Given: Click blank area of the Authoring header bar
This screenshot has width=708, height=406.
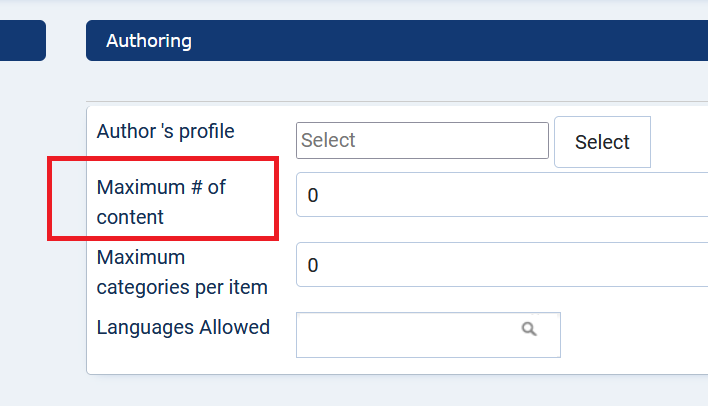Looking at the screenshot, I should click(x=452, y=41).
